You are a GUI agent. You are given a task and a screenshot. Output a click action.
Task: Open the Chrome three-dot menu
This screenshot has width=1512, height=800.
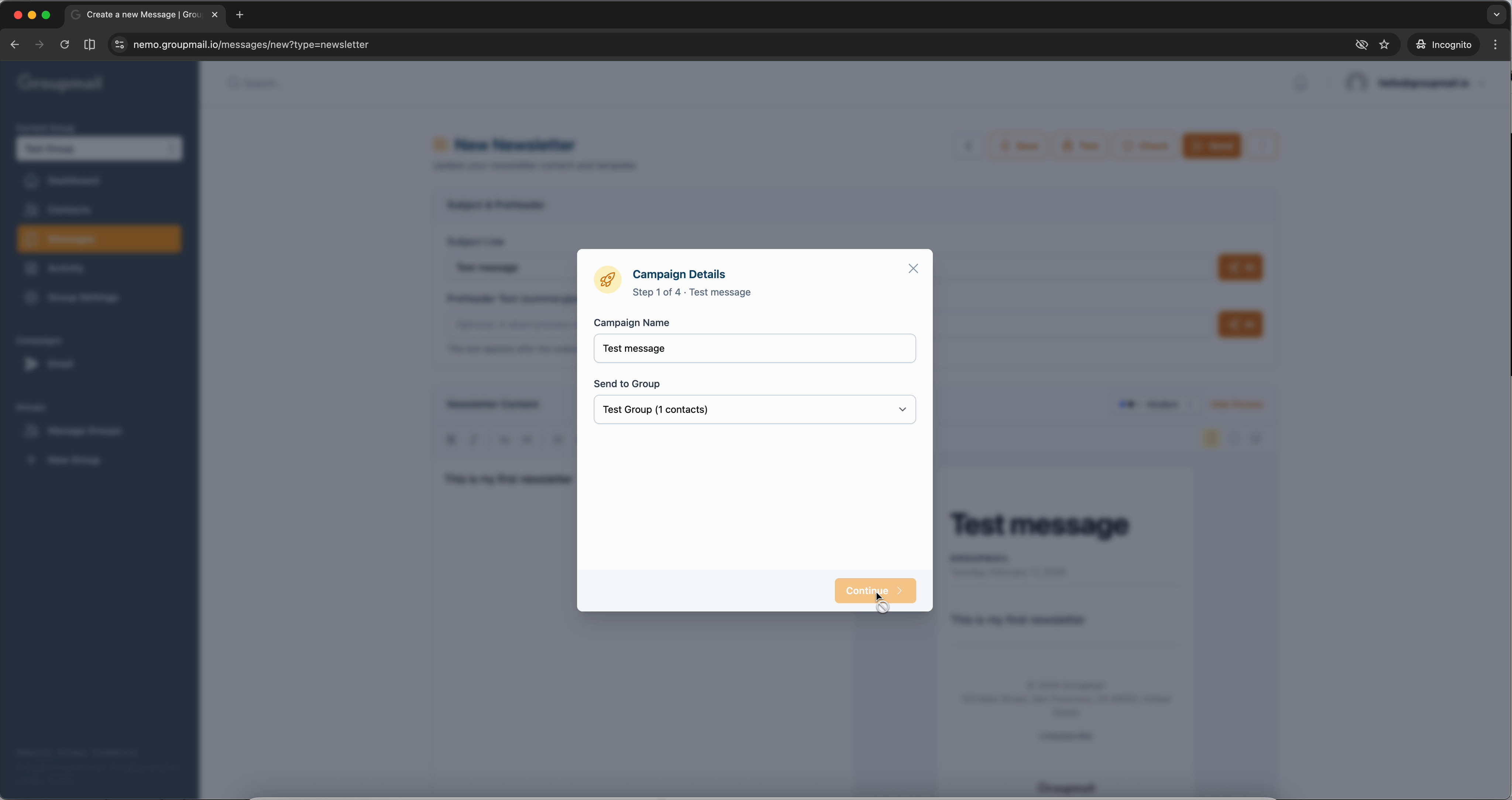(x=1495, y=45)
